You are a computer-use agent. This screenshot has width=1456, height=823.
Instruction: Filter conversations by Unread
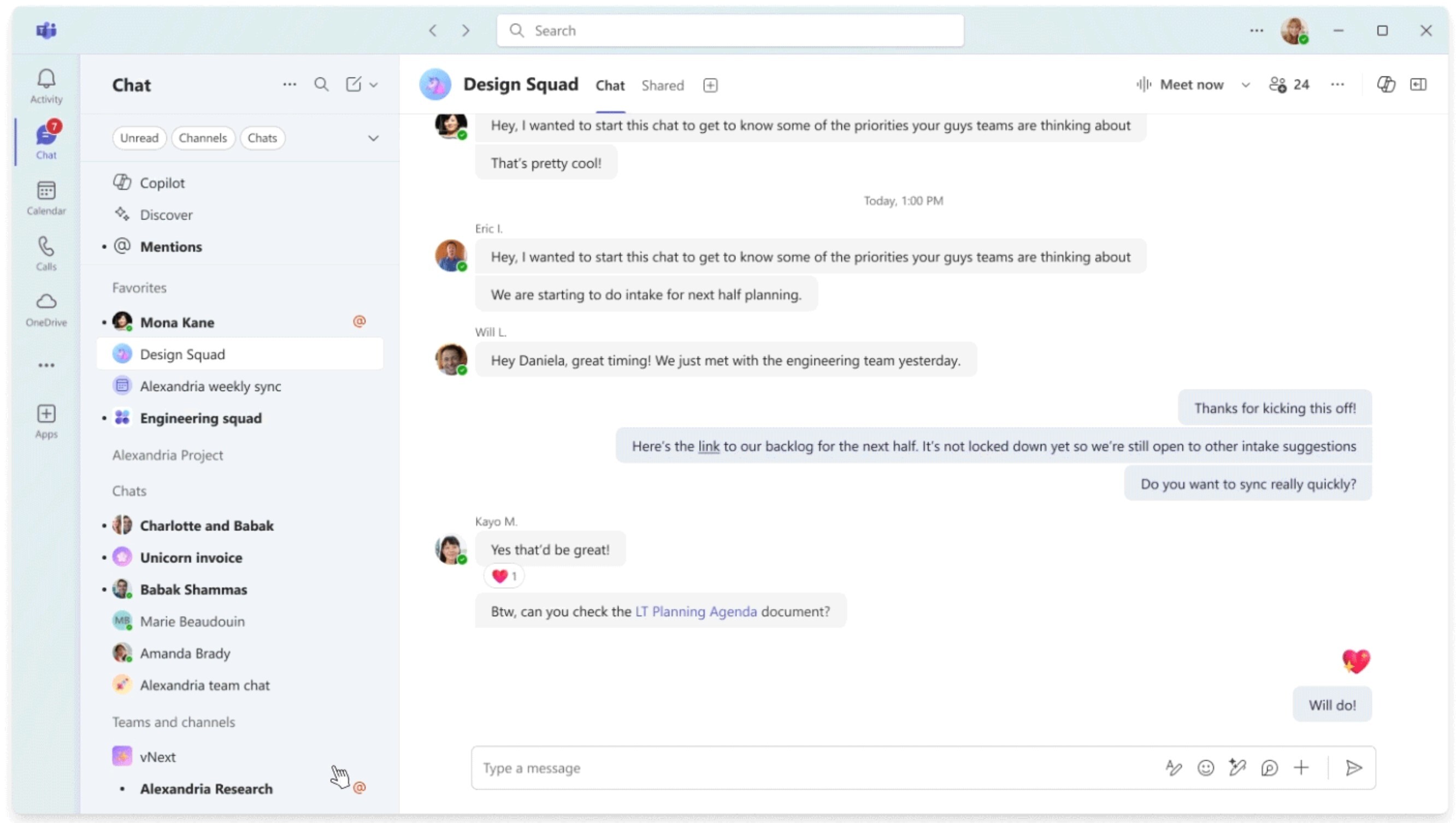click(x=139, y=138)
